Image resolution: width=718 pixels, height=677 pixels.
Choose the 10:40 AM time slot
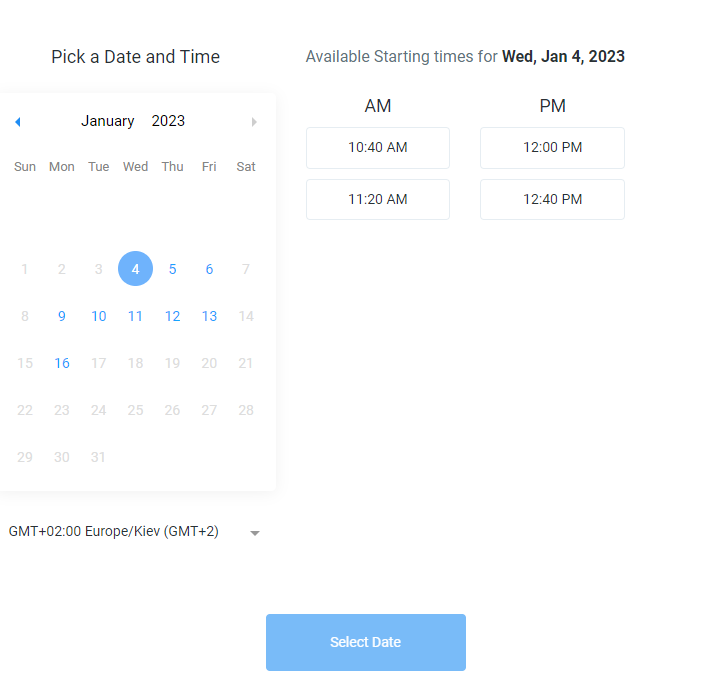(378, 148)
